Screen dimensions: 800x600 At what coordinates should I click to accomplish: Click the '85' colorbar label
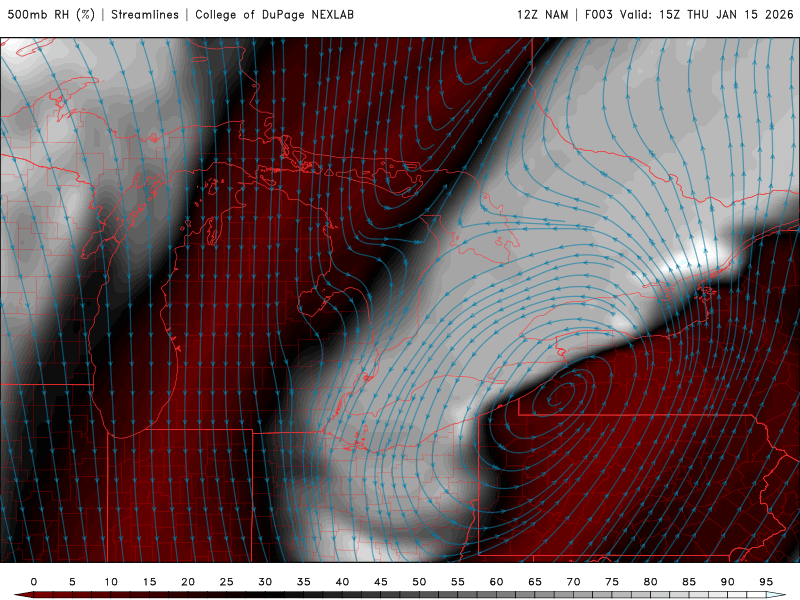point(689,582)
